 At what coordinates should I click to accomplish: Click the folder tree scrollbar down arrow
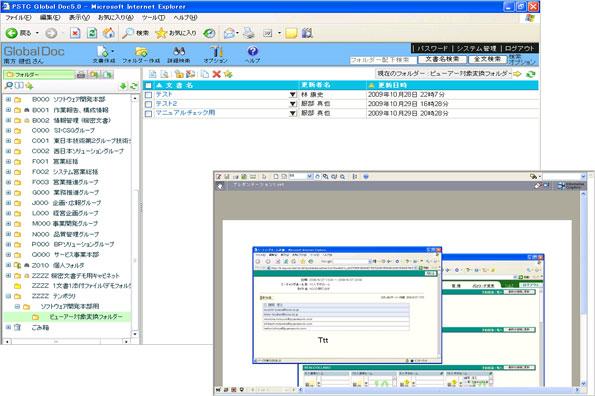135,334
